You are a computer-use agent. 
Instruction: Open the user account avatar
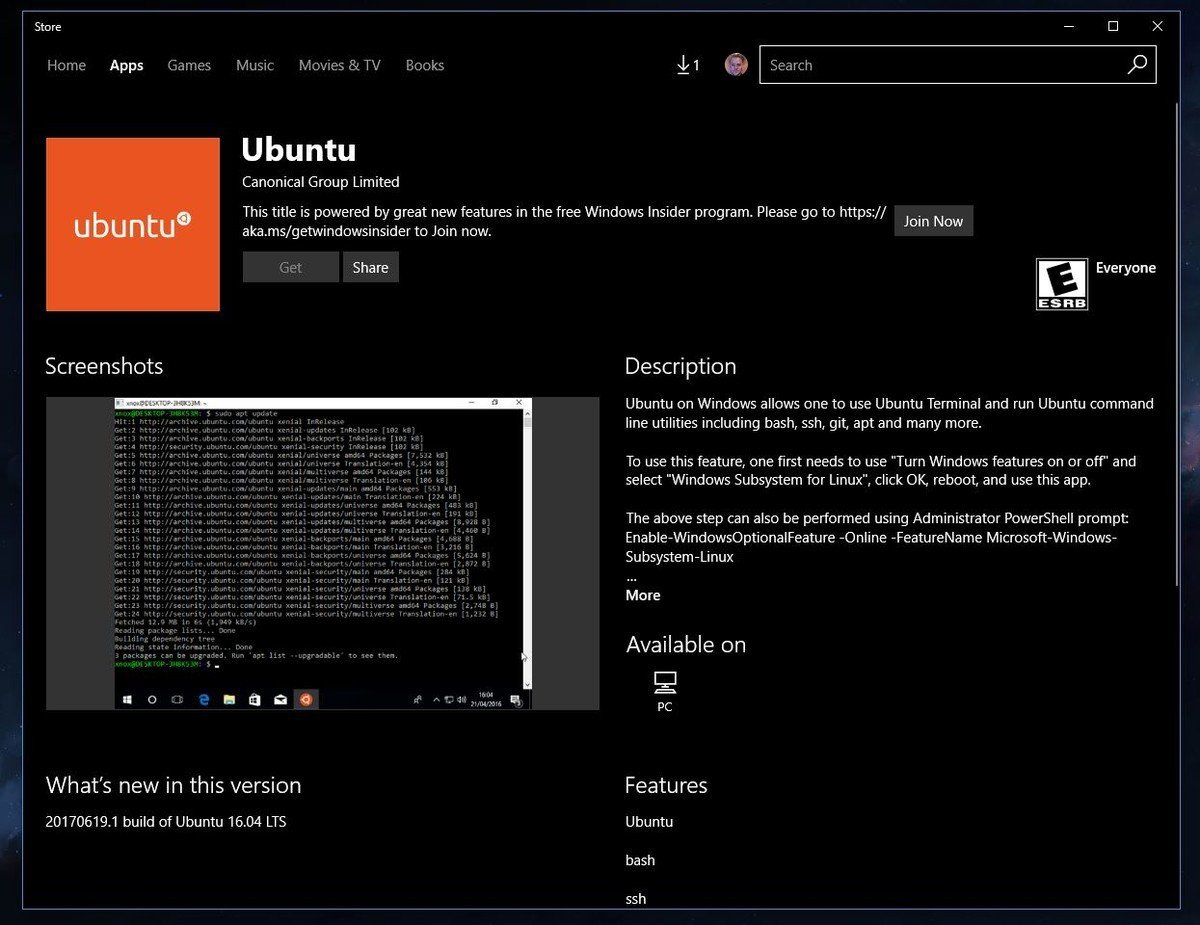tap(736, 65)
